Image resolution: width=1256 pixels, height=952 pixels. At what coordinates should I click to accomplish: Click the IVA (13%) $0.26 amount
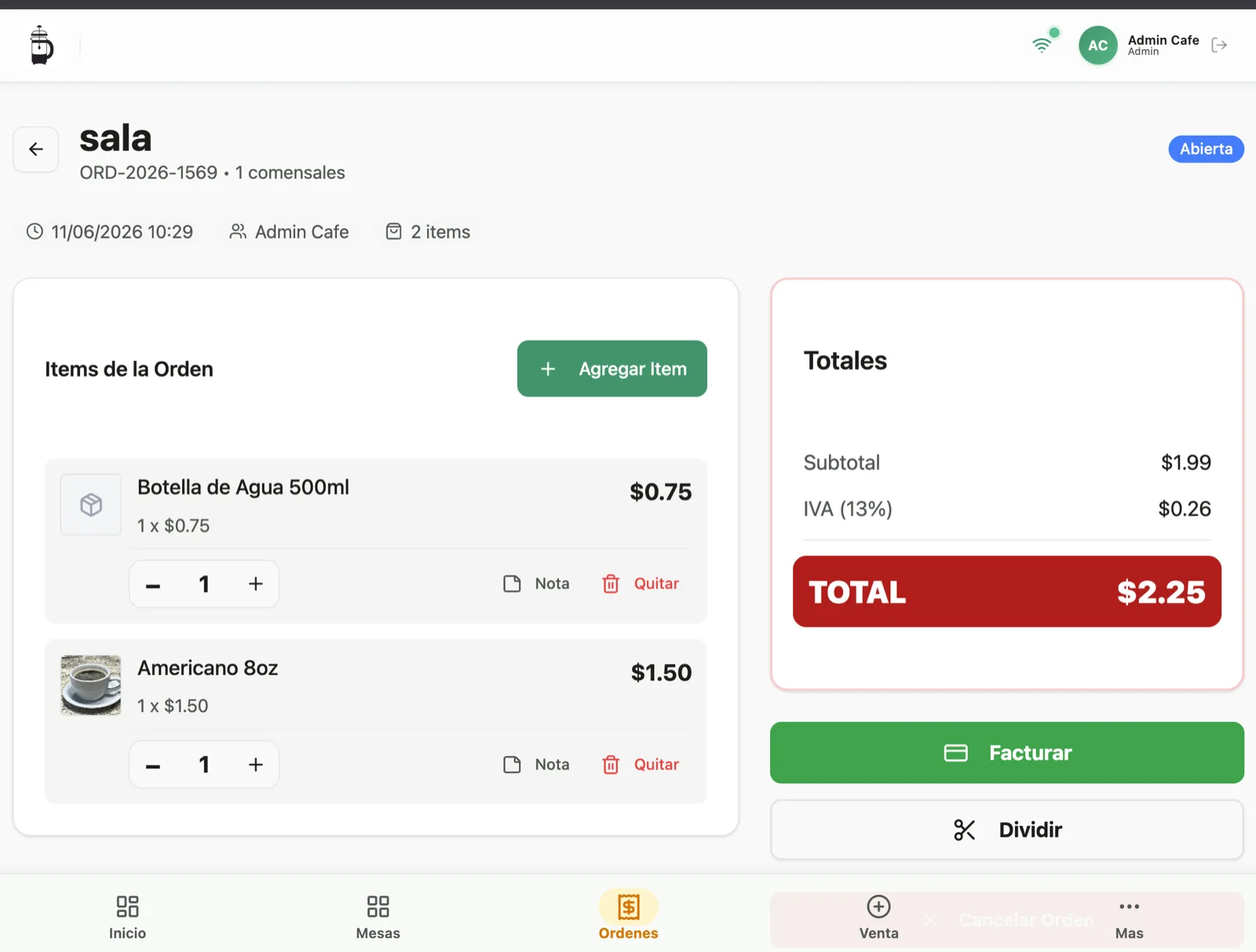point(1185,509)
